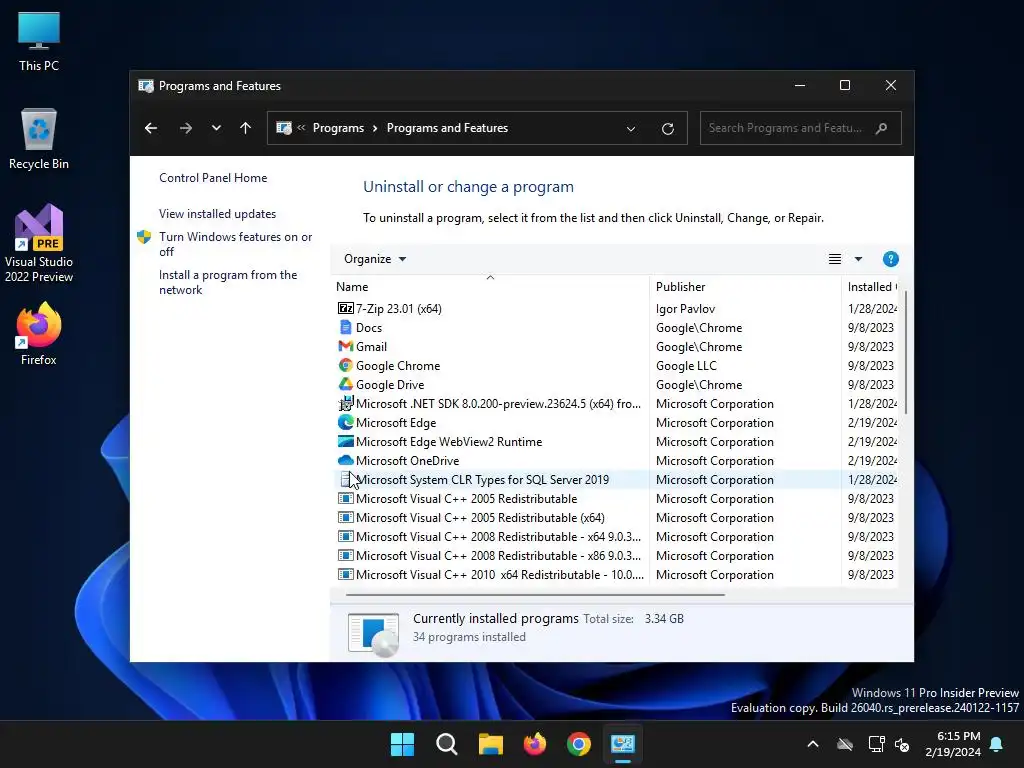1024x768 pixels.
Task: Click the network tray icon
Action: 876,744
